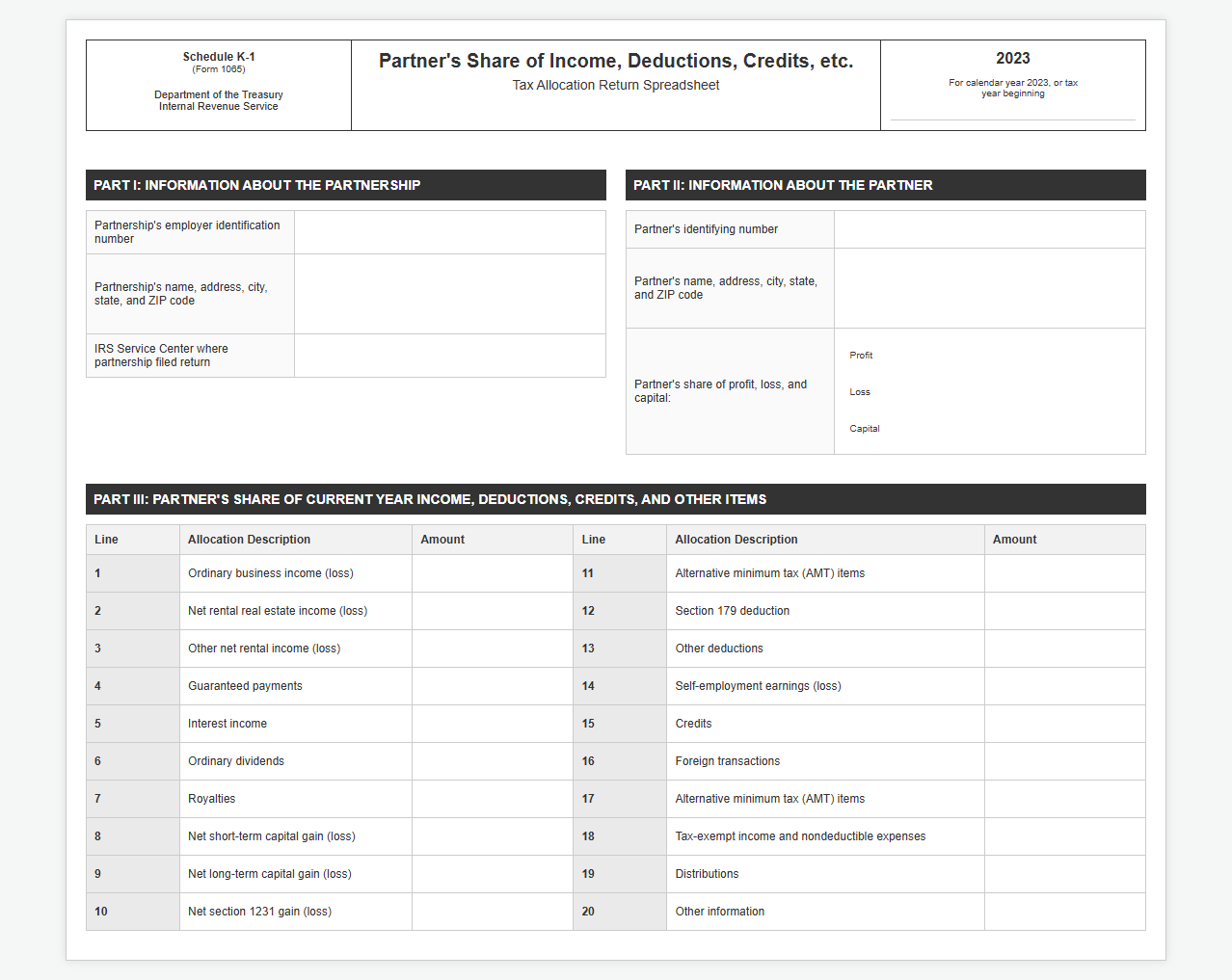Click the Part II partner information header
The height and width of the screenshot is (980, 1232).
coord(886,185)
